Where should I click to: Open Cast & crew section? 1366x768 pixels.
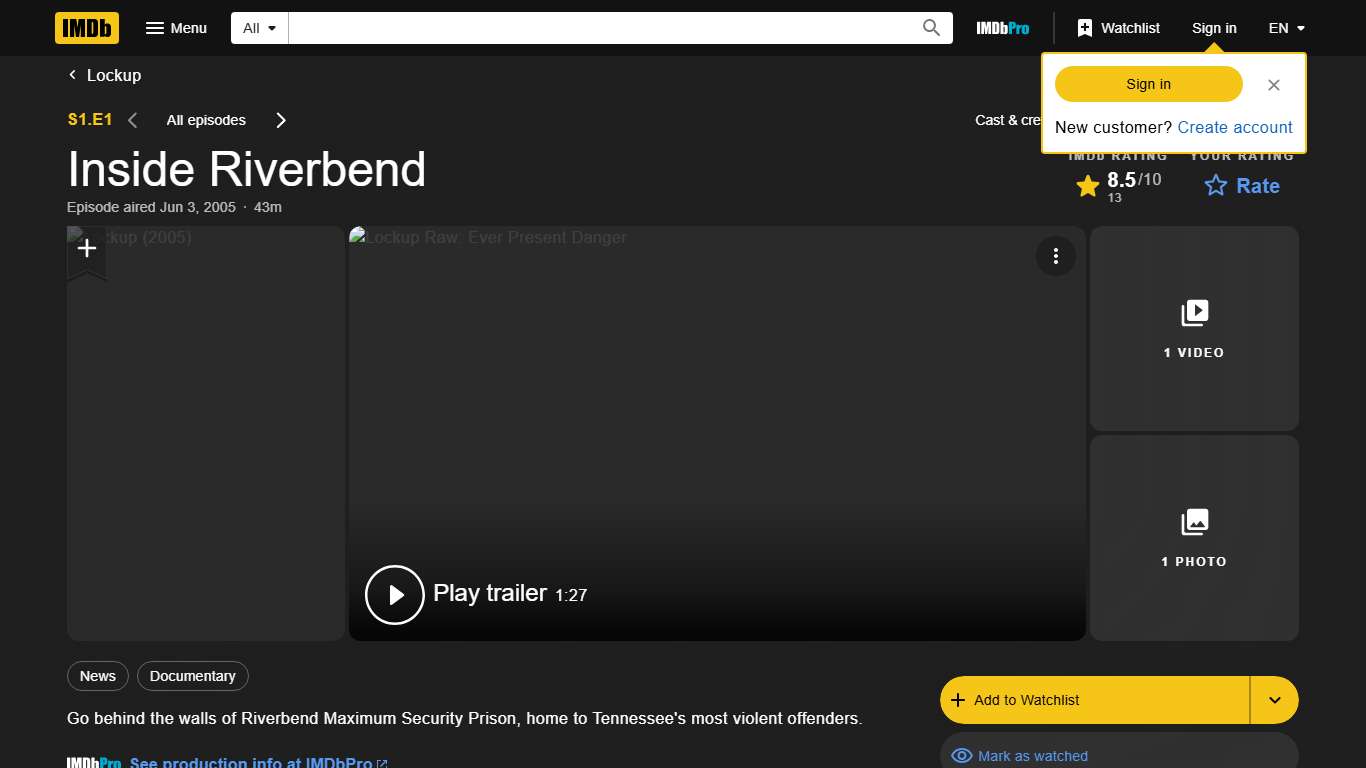click(1008, 120)
